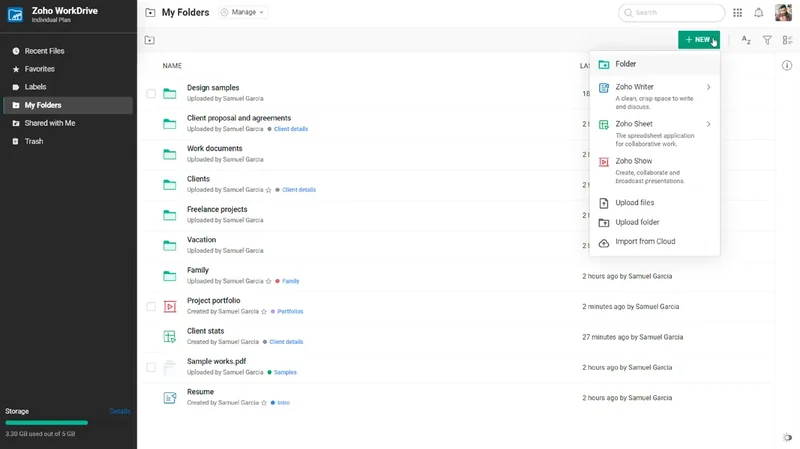Viewport: 800px width, 449px height.
Task: Click the Sample works.pdf file icon
Action: pyautogui.click(x=169, y=367)
